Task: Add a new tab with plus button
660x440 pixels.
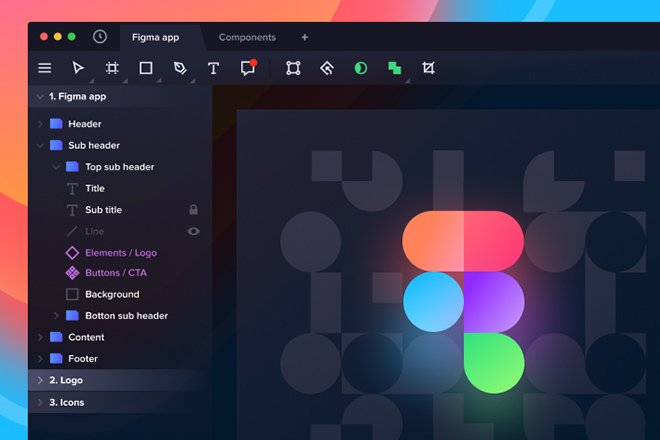Action: coord(305,37)
